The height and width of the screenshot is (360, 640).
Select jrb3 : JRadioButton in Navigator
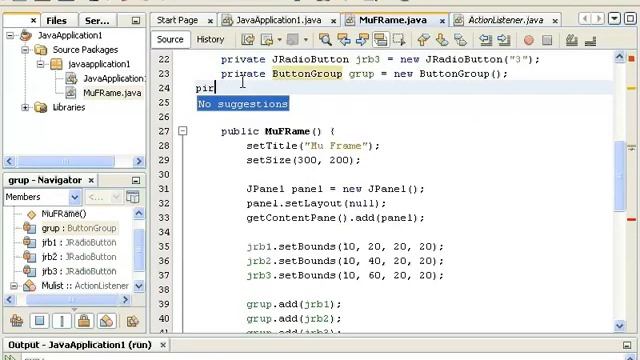79,271
